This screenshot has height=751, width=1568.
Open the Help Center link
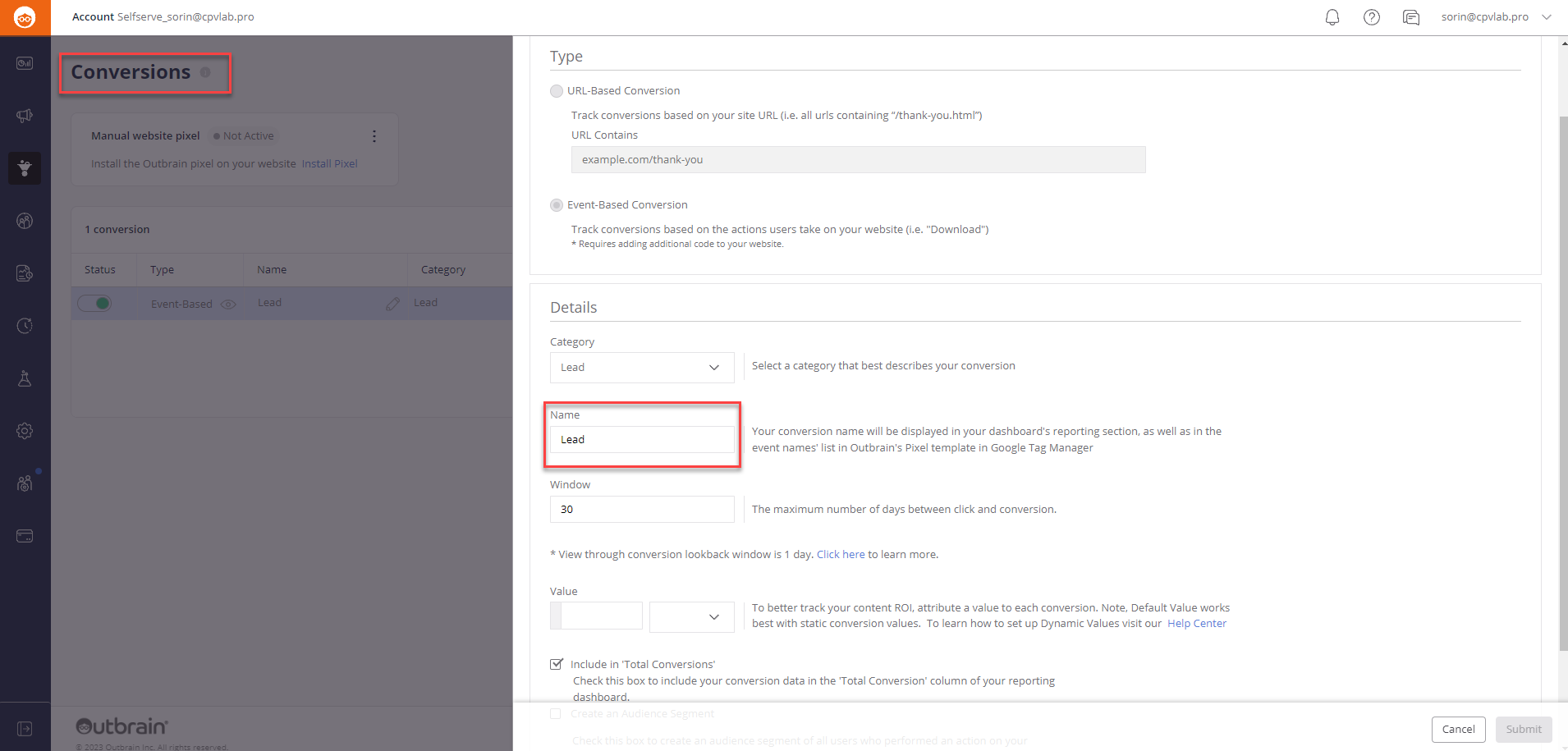point(1196,624)
